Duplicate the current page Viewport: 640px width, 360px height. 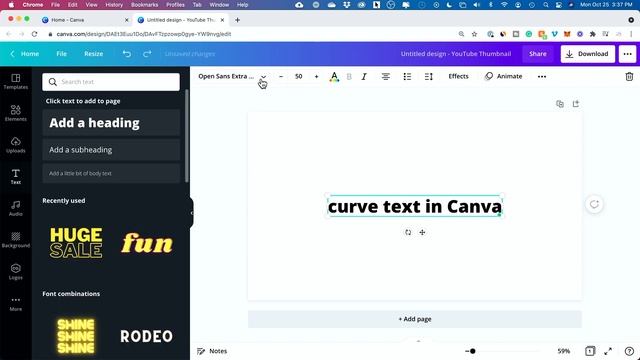(x=560, y=104)
